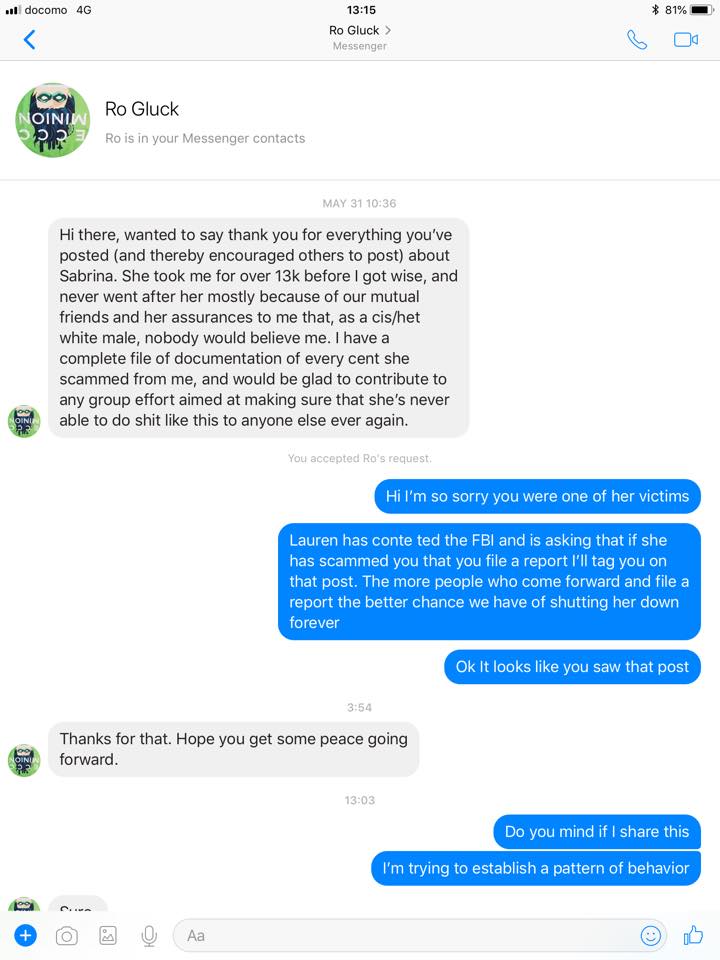The height and width of the screenshot is (960, 720).
Task: Open the emoji picker
Action: pos(651,935)
